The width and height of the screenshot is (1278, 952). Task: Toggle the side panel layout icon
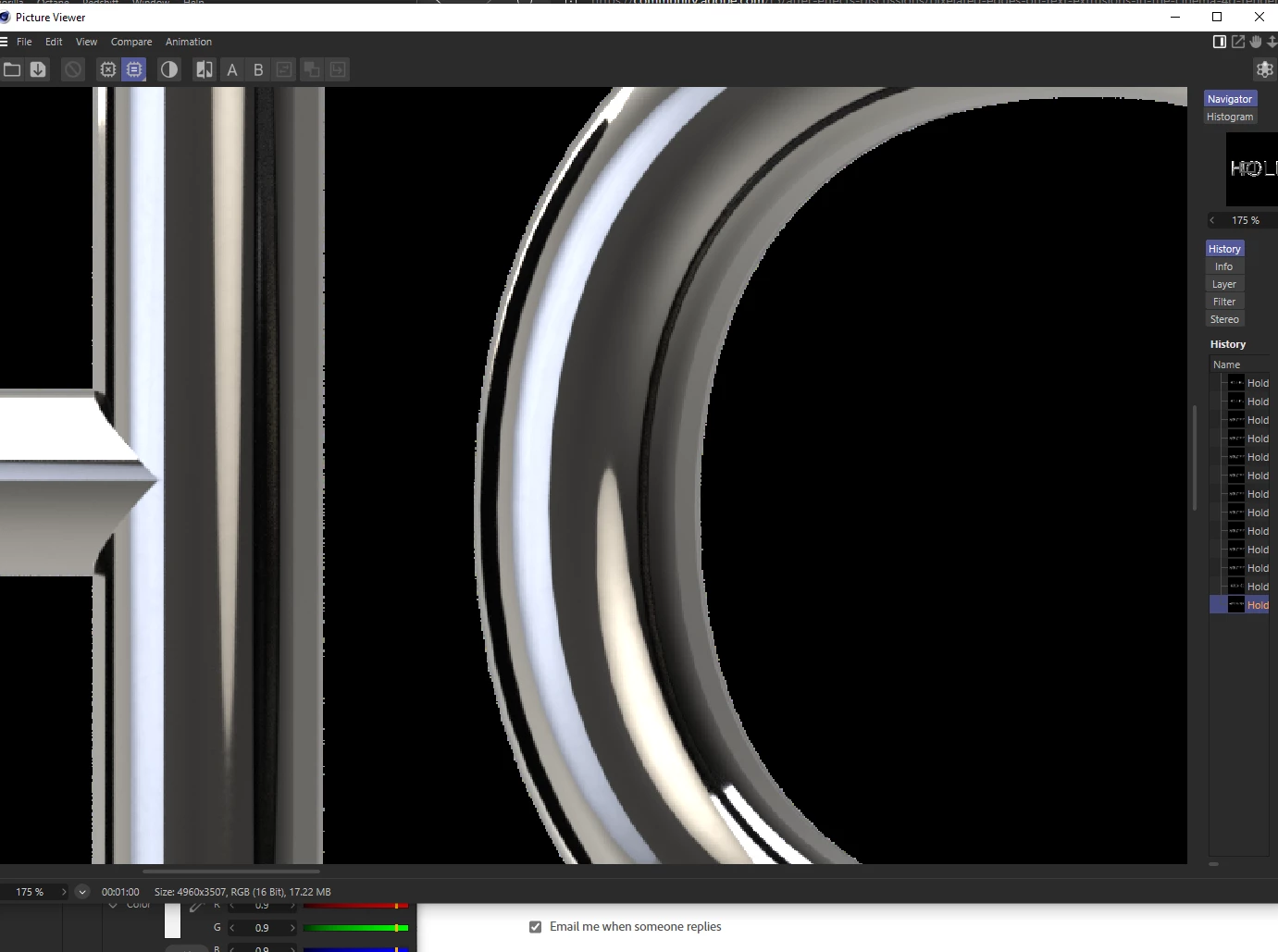click(1220, 42)
